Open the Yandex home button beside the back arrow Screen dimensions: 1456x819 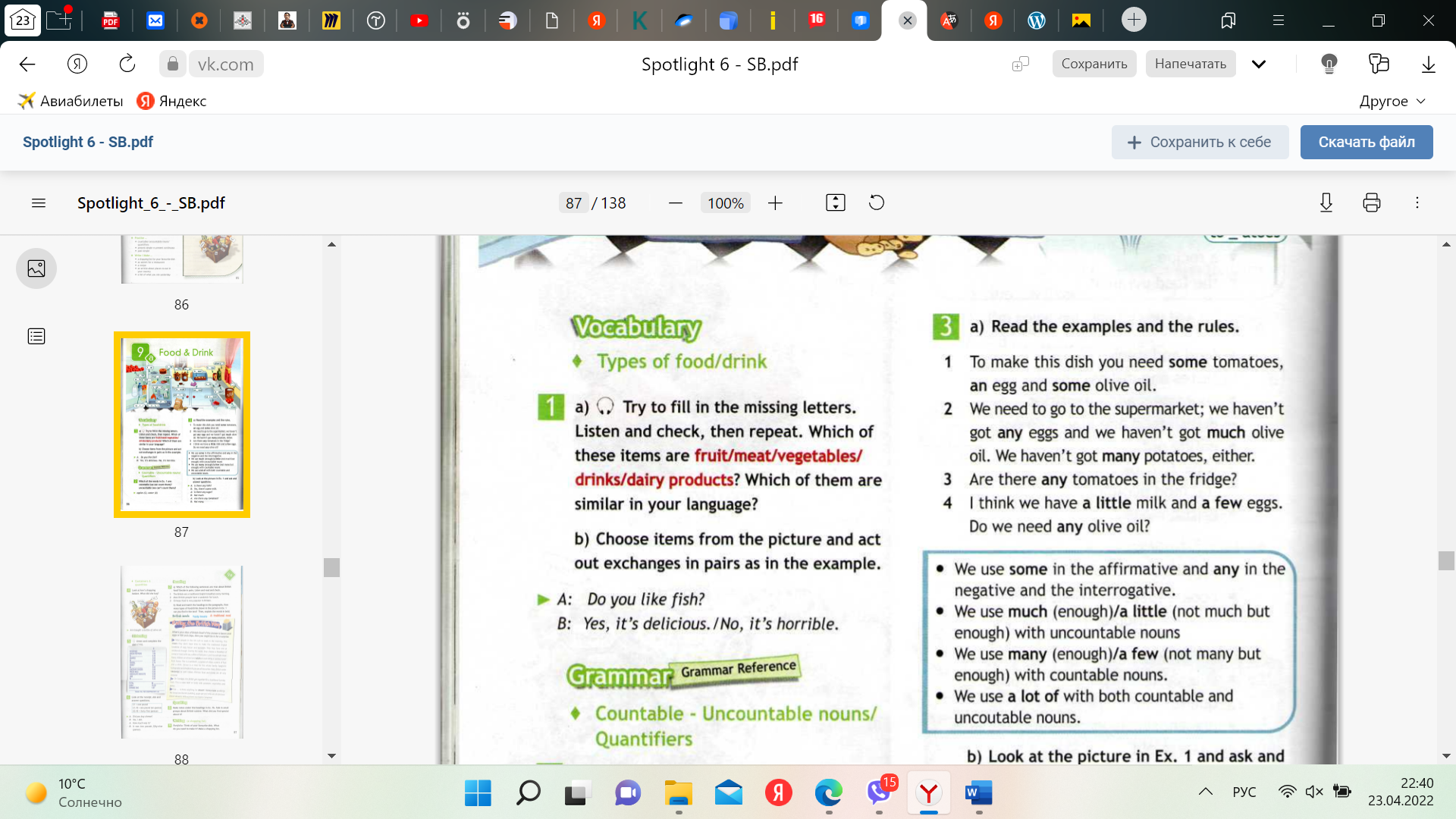(x=77, y=64)
